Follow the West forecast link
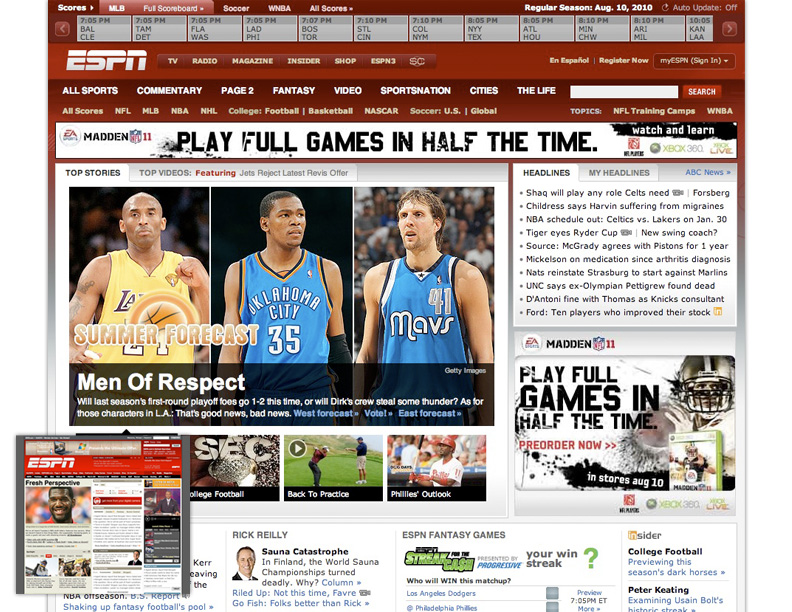792x612 pixels. pyautogui.click(x=326, y=413)
